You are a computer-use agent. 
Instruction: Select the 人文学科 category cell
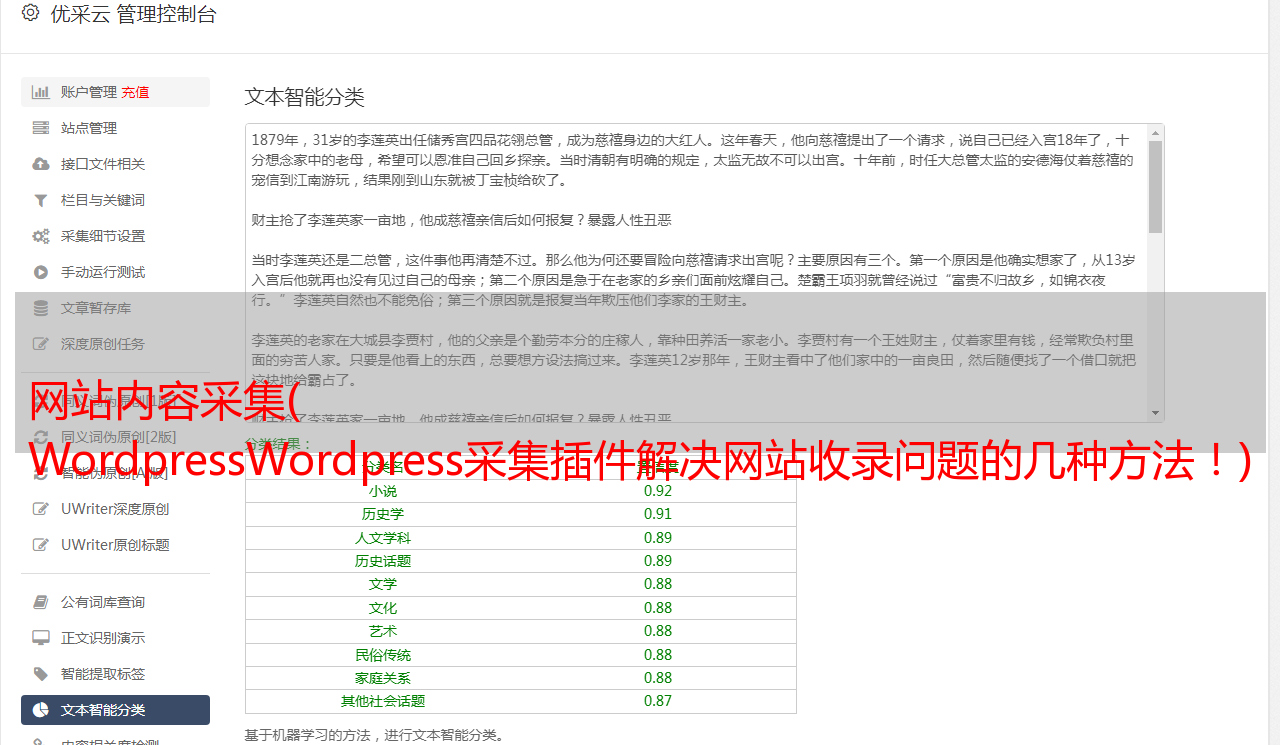(x=383, y=538)
